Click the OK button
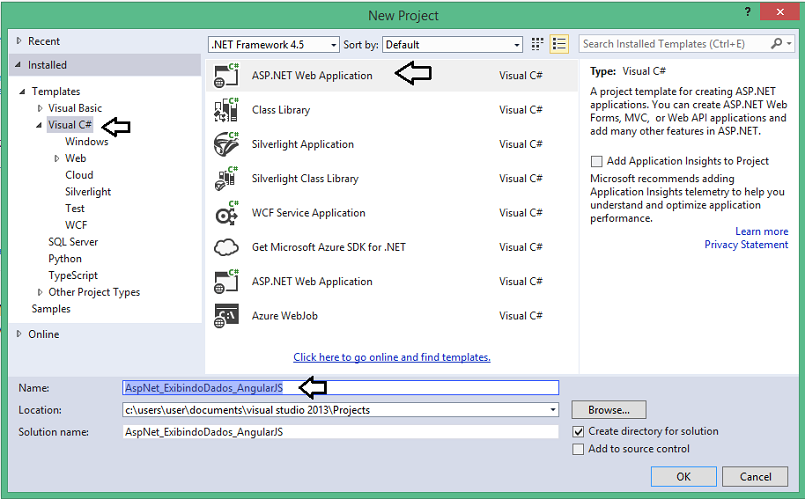This screenshot has width=805, height=499. [683, 476]
